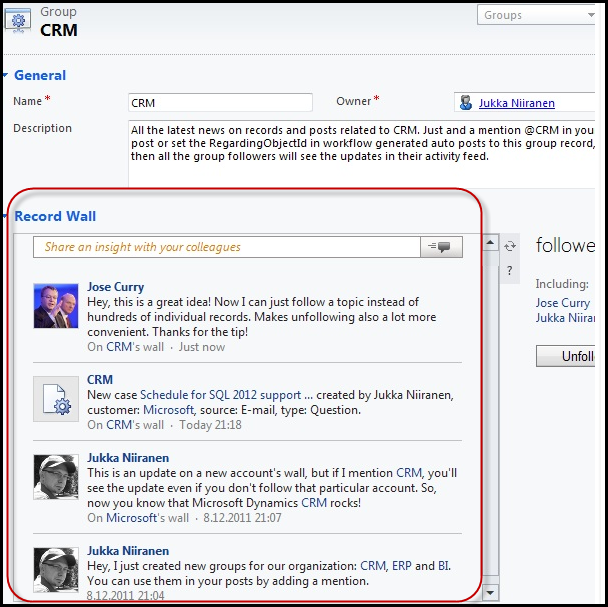This screenshot has height=607, width=608.
Task: Click the "Including:" label
Action: 562,284
